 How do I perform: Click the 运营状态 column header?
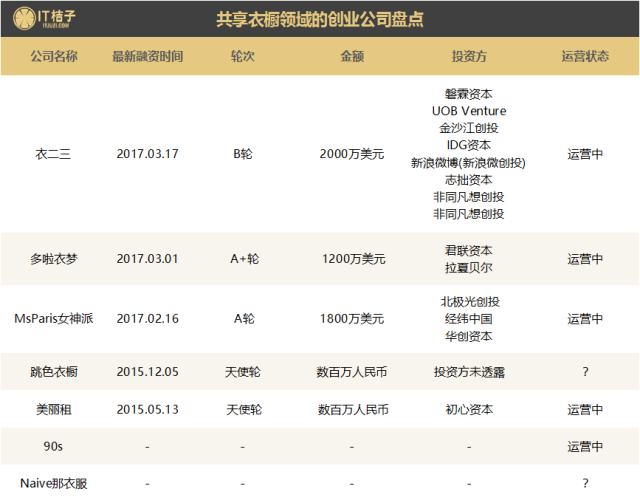pos(585,56)
